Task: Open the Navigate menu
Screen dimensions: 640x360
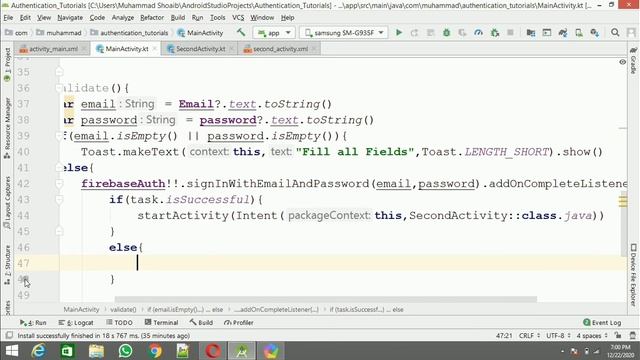Action: pos(70,18)
